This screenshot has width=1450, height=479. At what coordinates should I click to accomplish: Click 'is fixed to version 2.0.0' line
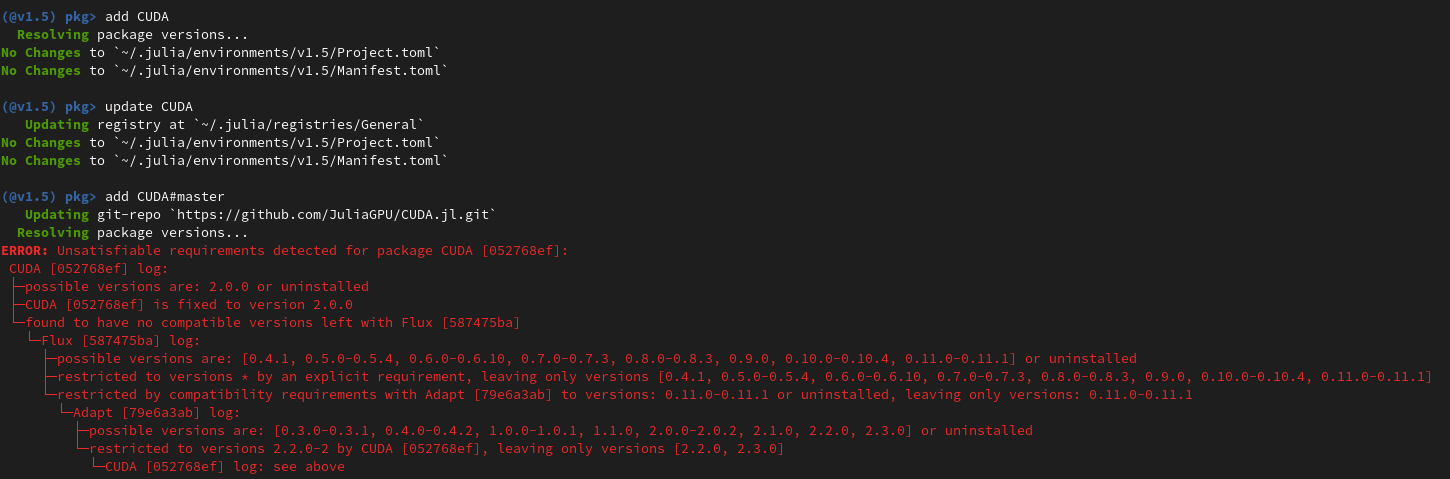coord(188,304)
